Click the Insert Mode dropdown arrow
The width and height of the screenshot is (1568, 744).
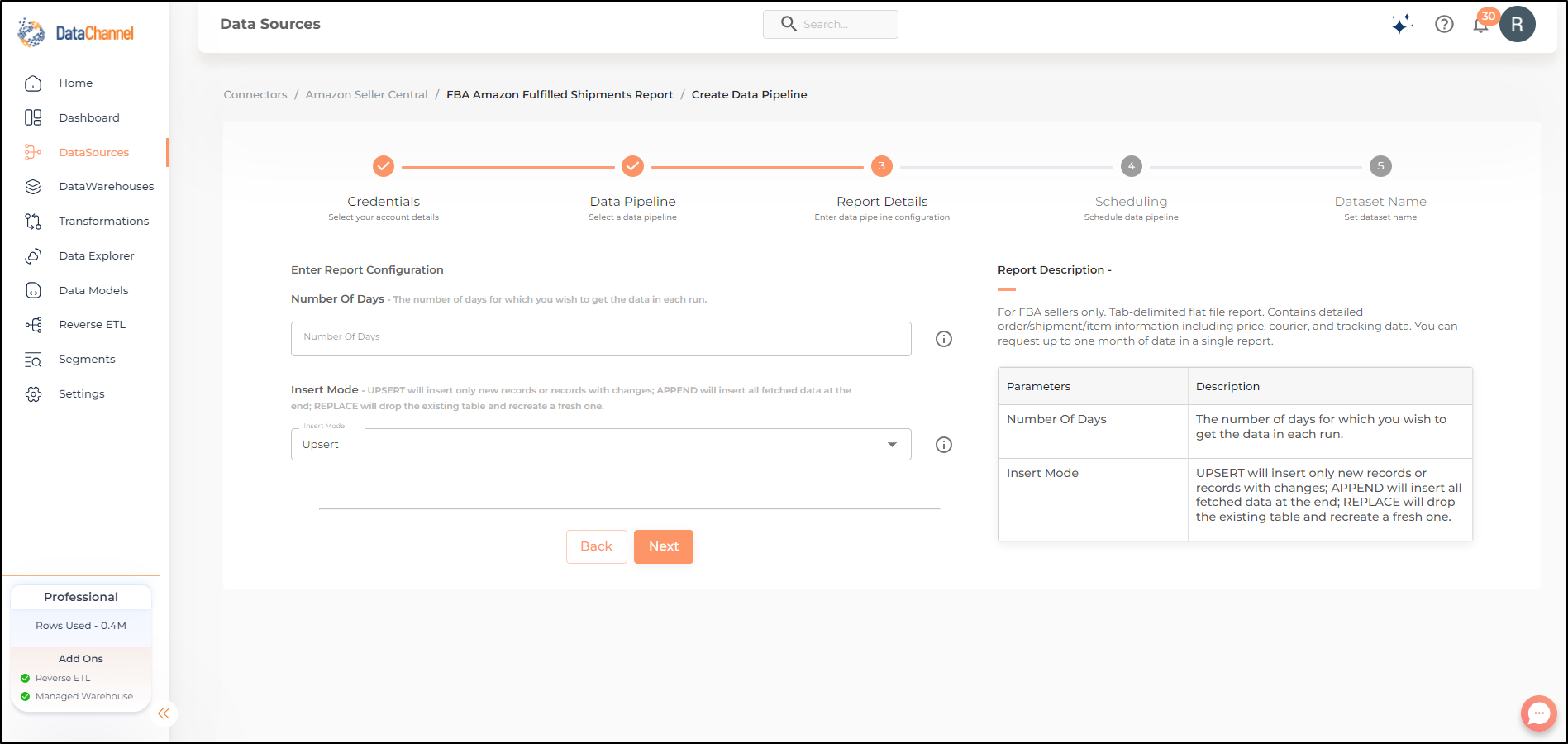(892, 445)
